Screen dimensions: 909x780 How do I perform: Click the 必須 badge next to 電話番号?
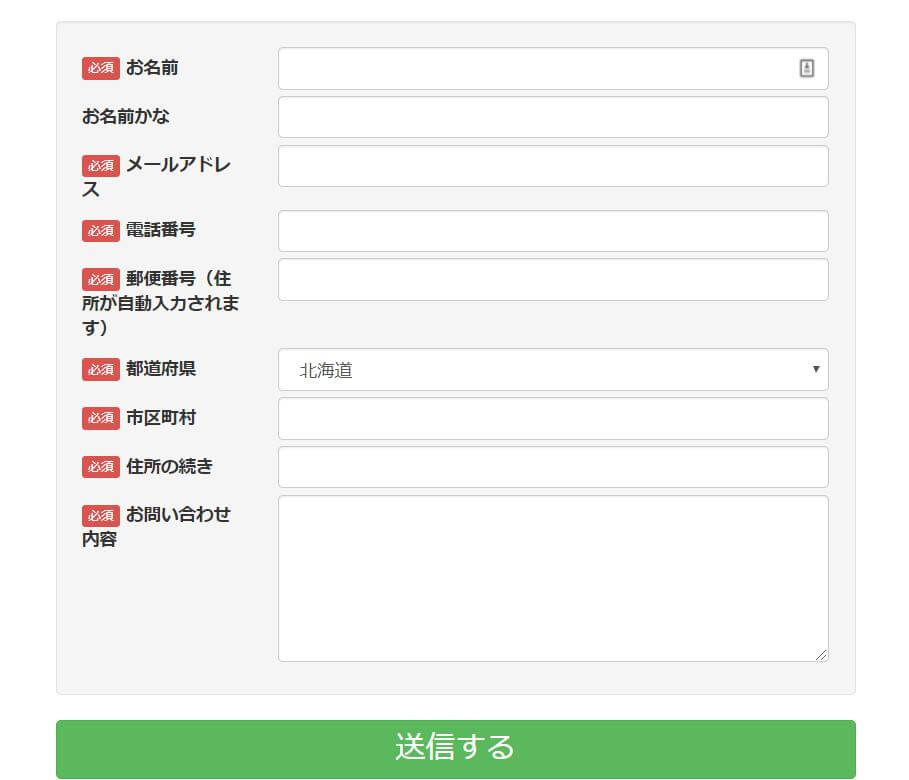[101, 230]
